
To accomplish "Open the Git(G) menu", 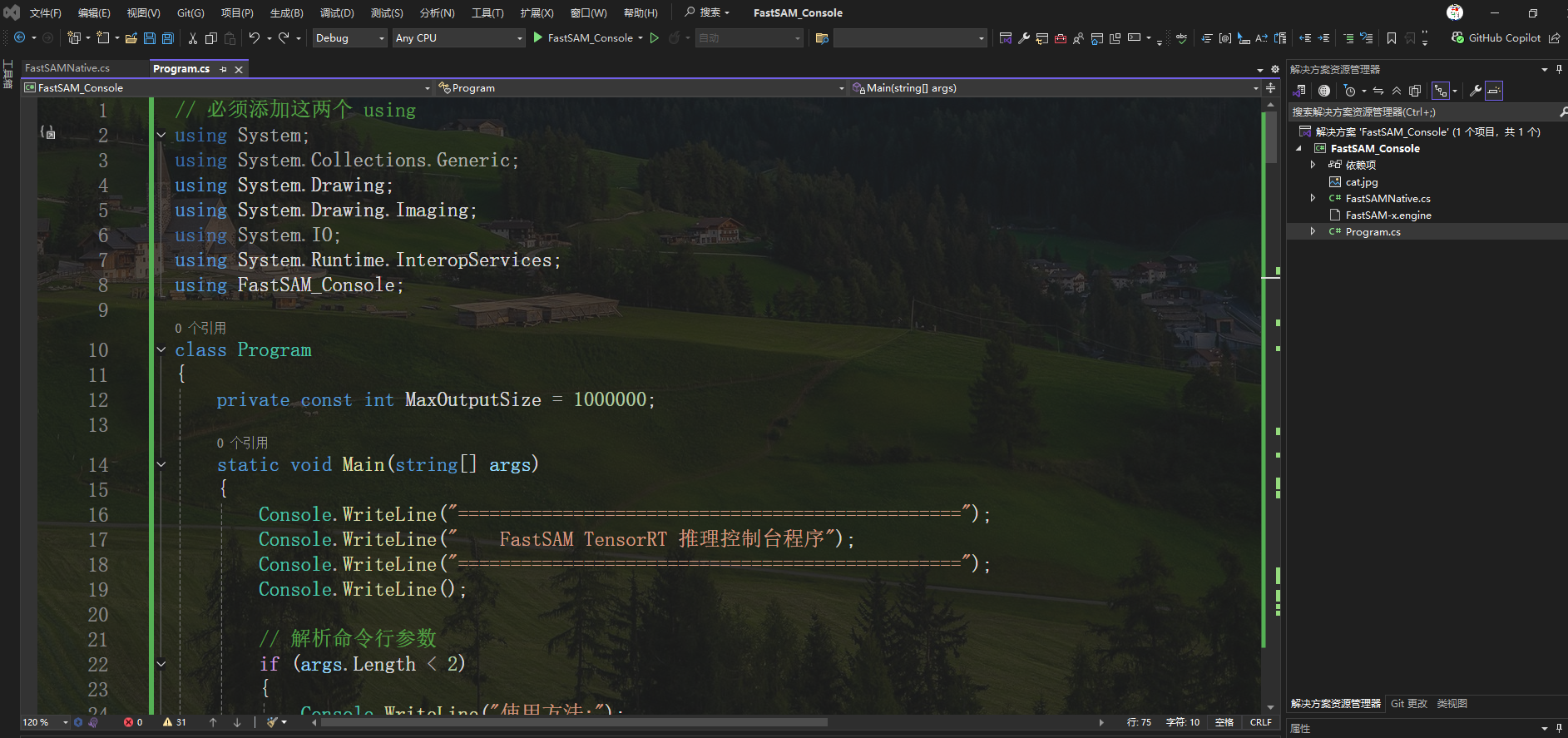I will [x=190, y=12].
